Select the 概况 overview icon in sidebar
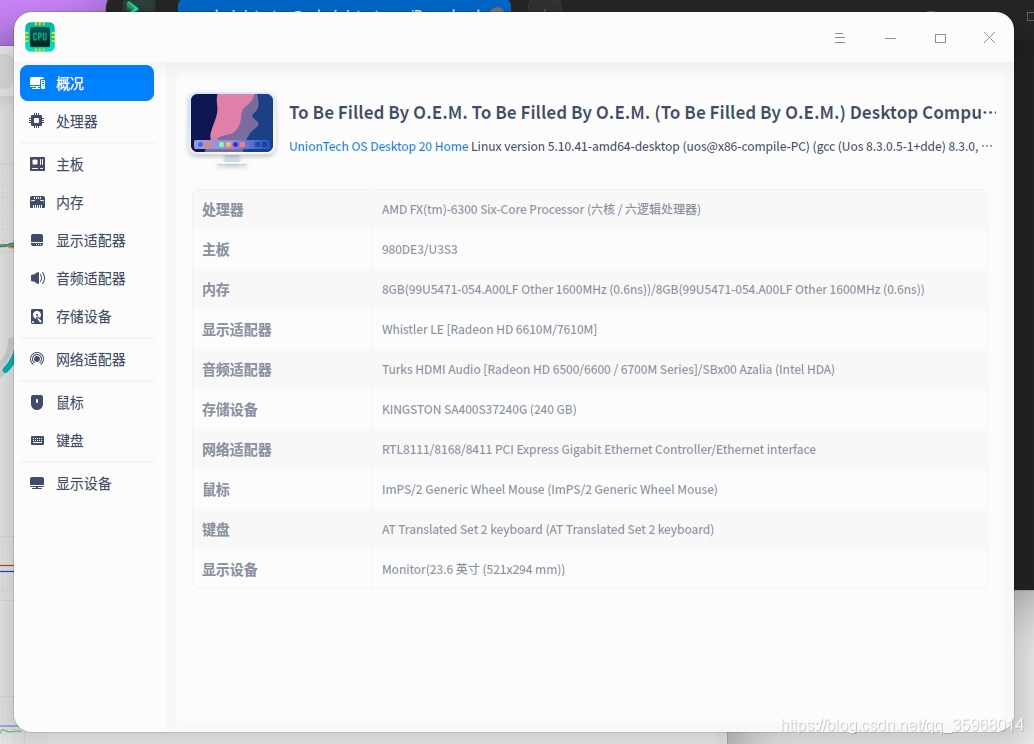 [x=38, y=83]
